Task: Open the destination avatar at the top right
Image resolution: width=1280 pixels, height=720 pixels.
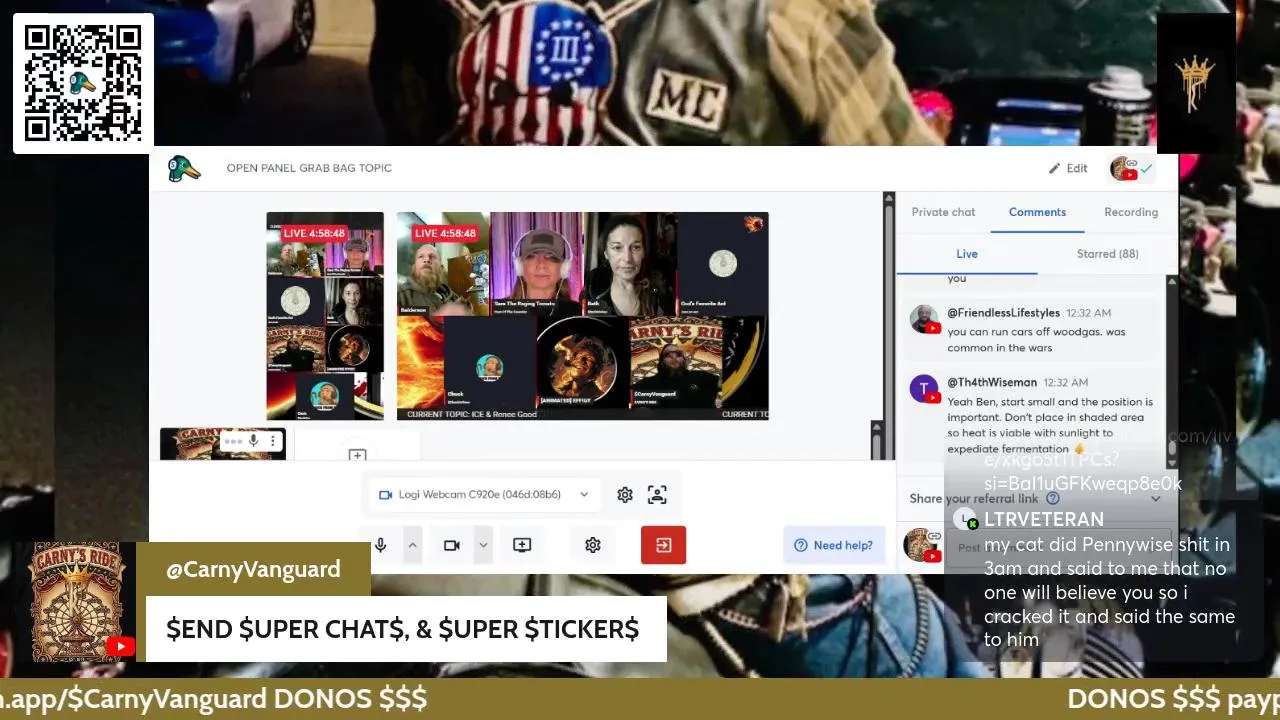Action: [x=1123, y=168]
